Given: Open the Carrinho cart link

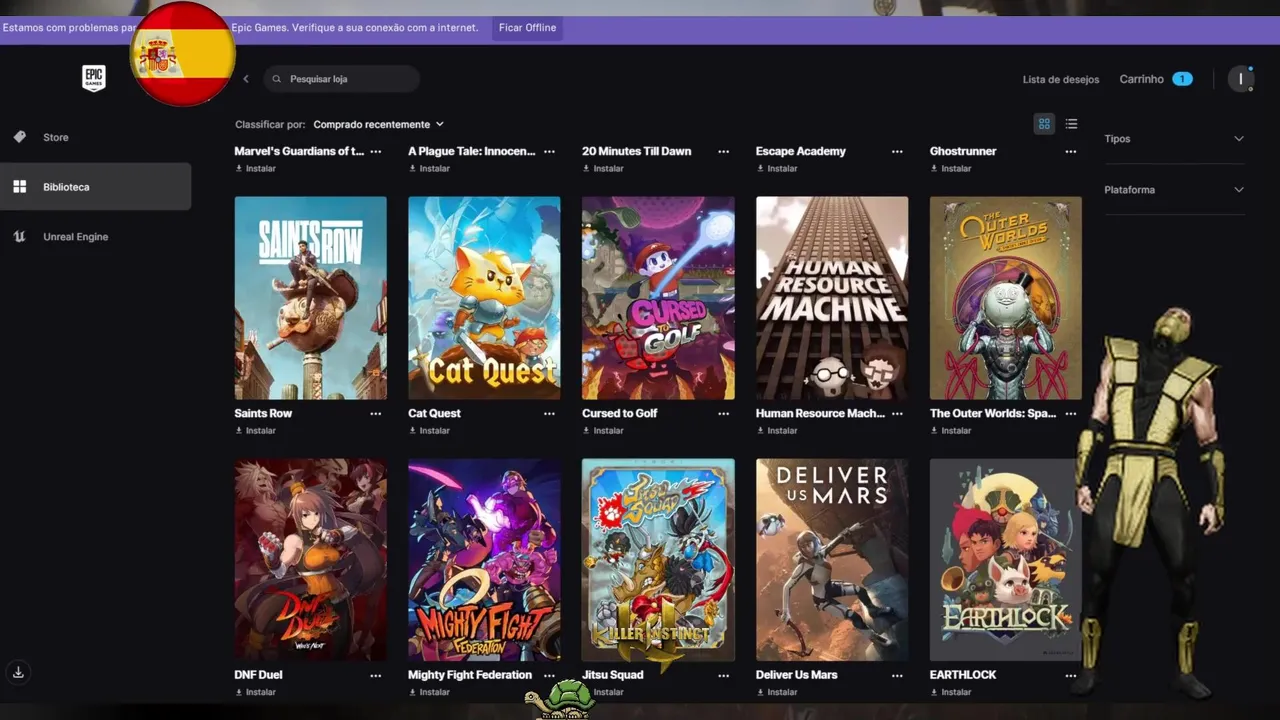Looking at the screenshot, I should pos(1156,79).
